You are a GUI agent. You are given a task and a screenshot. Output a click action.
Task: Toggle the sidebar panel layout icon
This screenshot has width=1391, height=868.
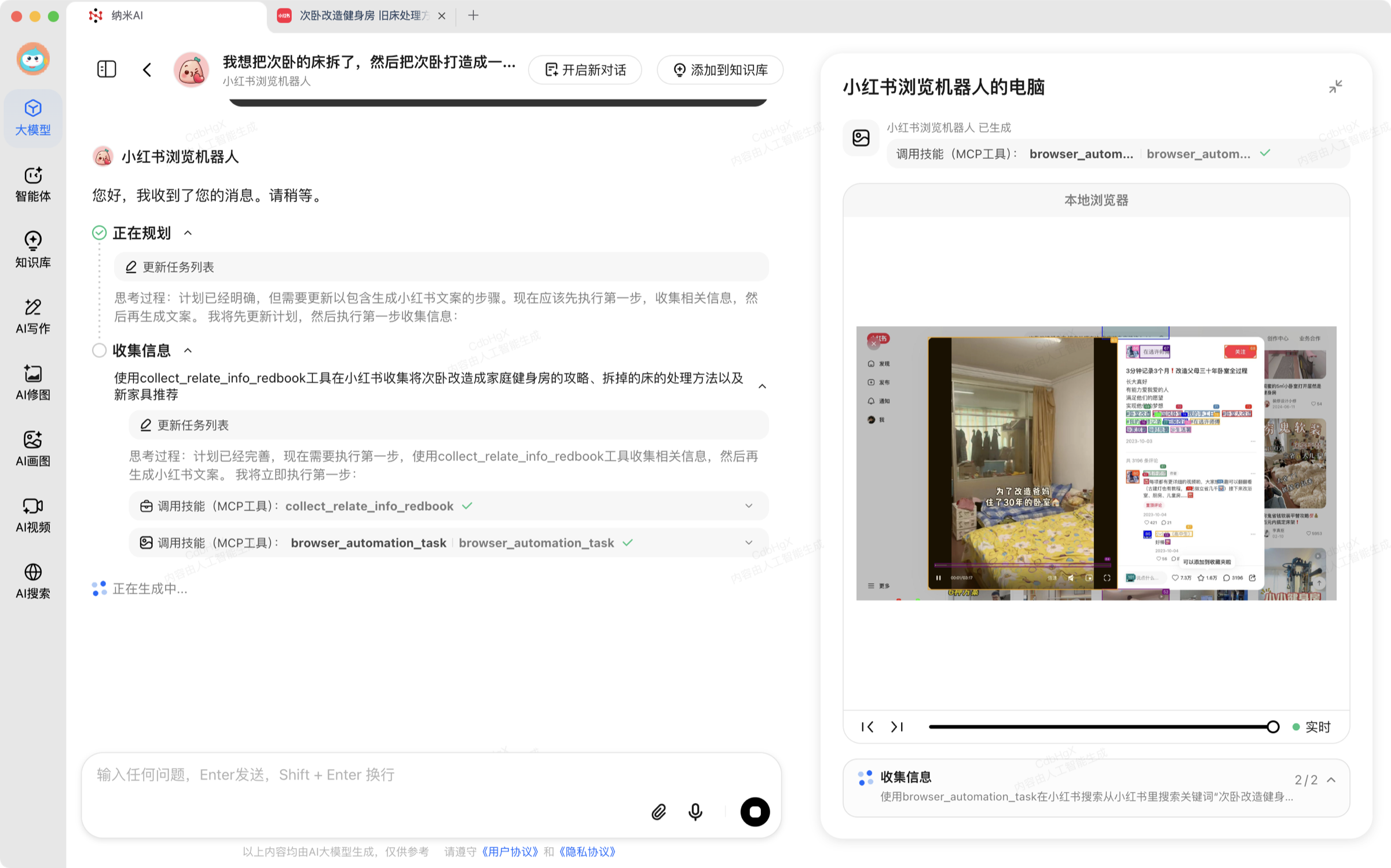pos(107,69)
